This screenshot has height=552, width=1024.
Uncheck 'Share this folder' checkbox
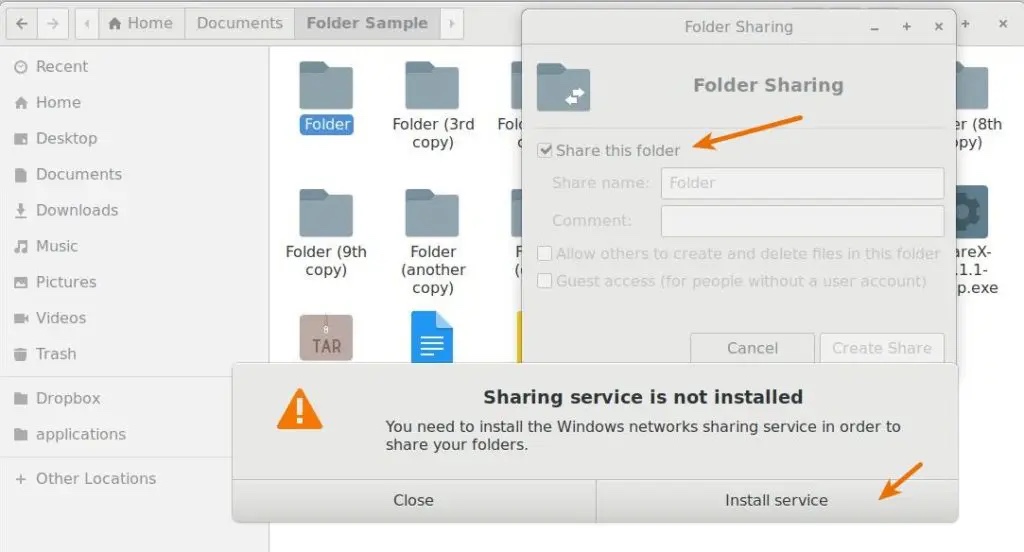[545, 151]
